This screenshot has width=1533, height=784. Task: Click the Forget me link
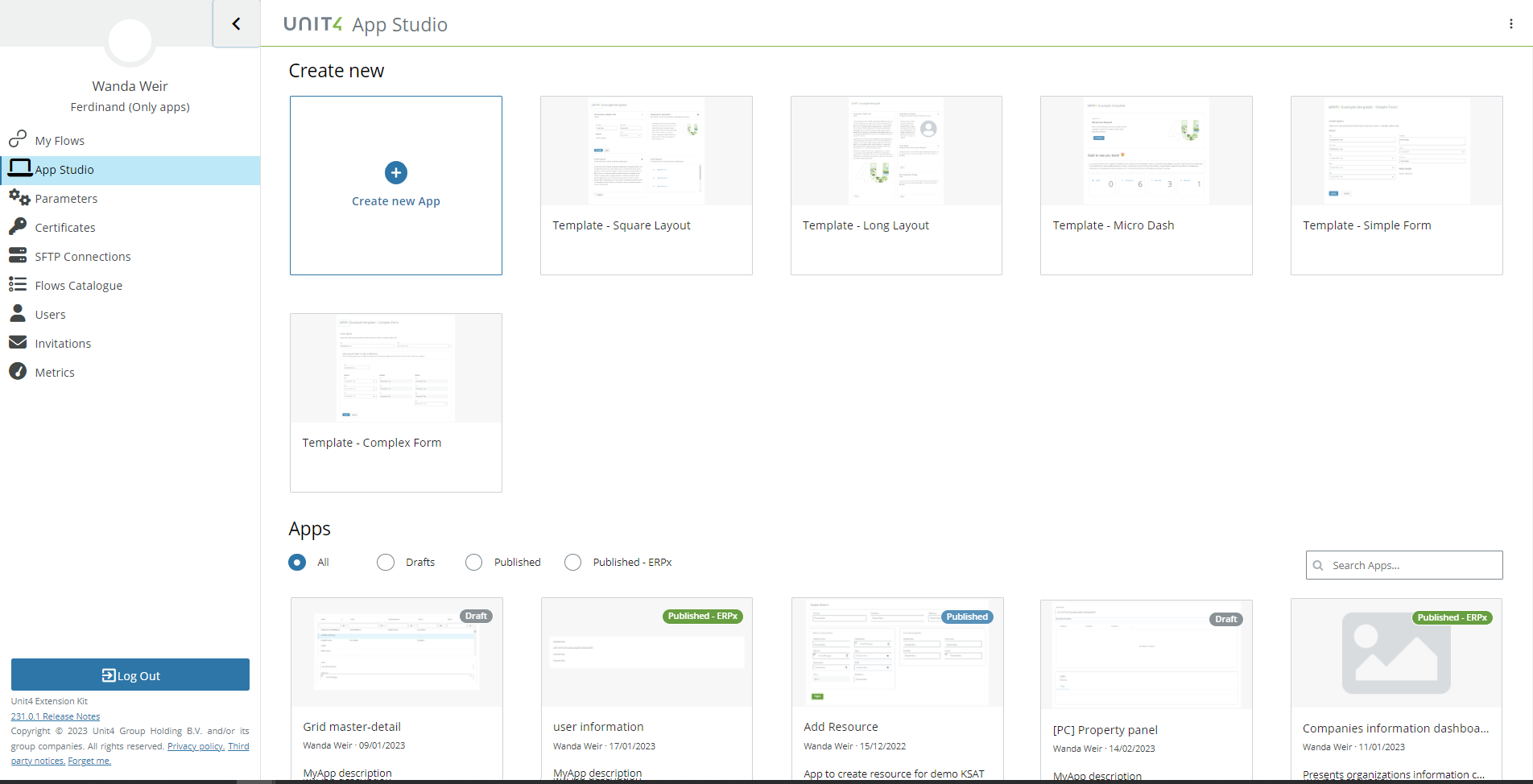pyautogui.click(x=89, y=761)
